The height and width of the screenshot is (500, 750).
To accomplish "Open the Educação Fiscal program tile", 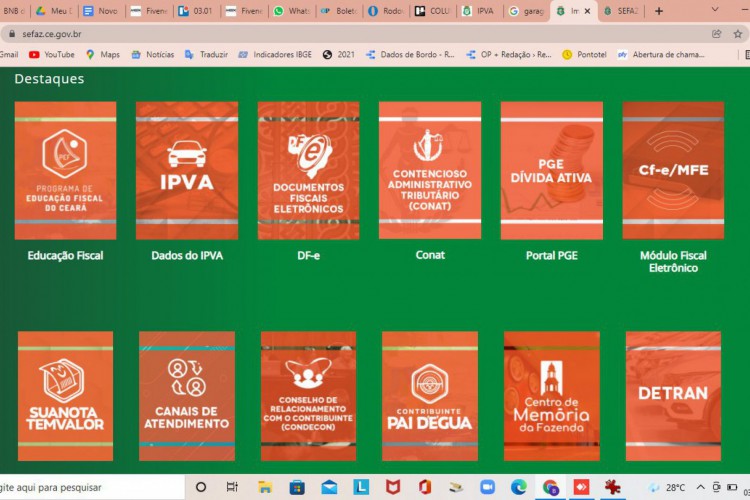I will coord(65,170).
